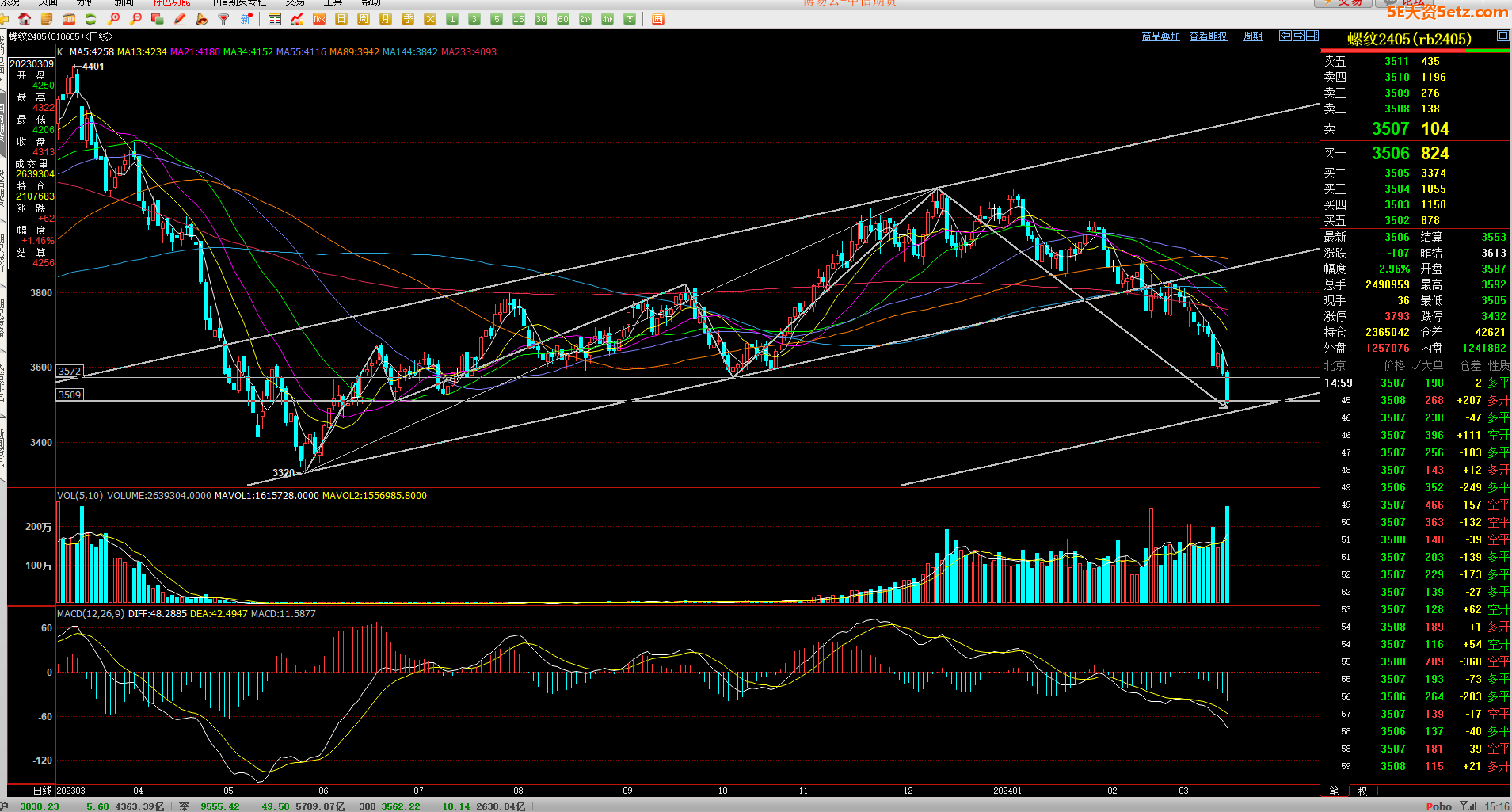Toggle the weekly 周 period button
1512x812 pixels.
coord(364,19)
